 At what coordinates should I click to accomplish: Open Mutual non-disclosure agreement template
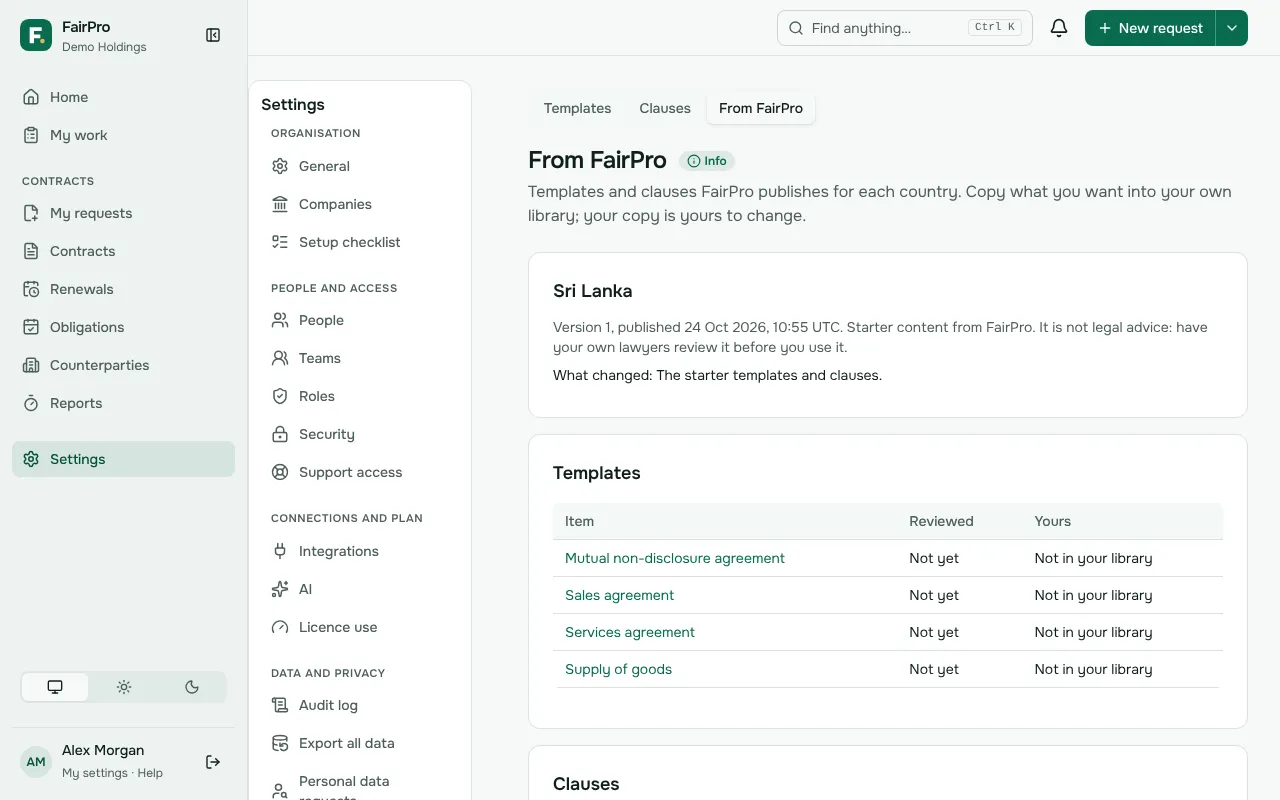point(675,558)
